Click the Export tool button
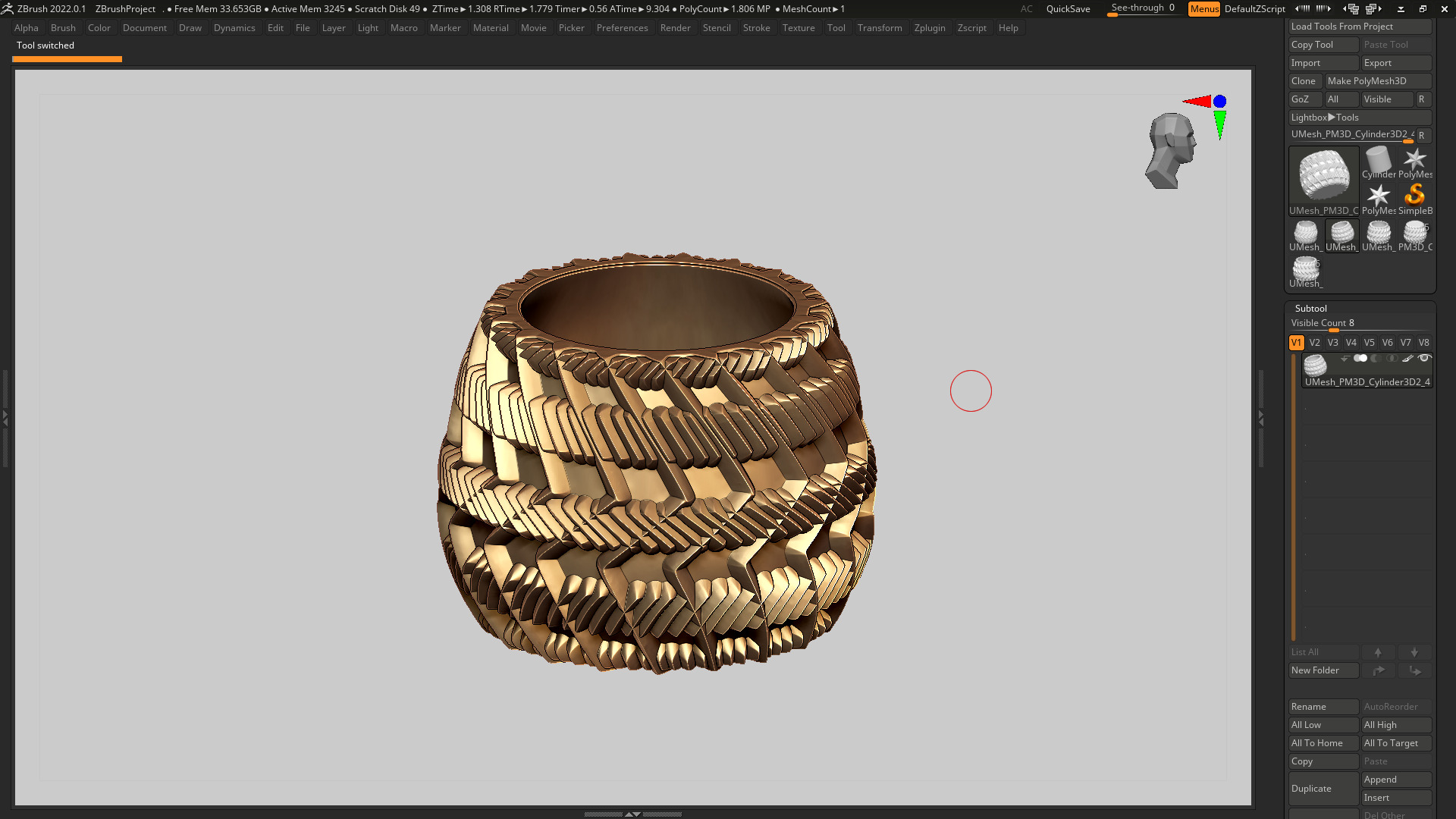 click(x=1397, y=63)
